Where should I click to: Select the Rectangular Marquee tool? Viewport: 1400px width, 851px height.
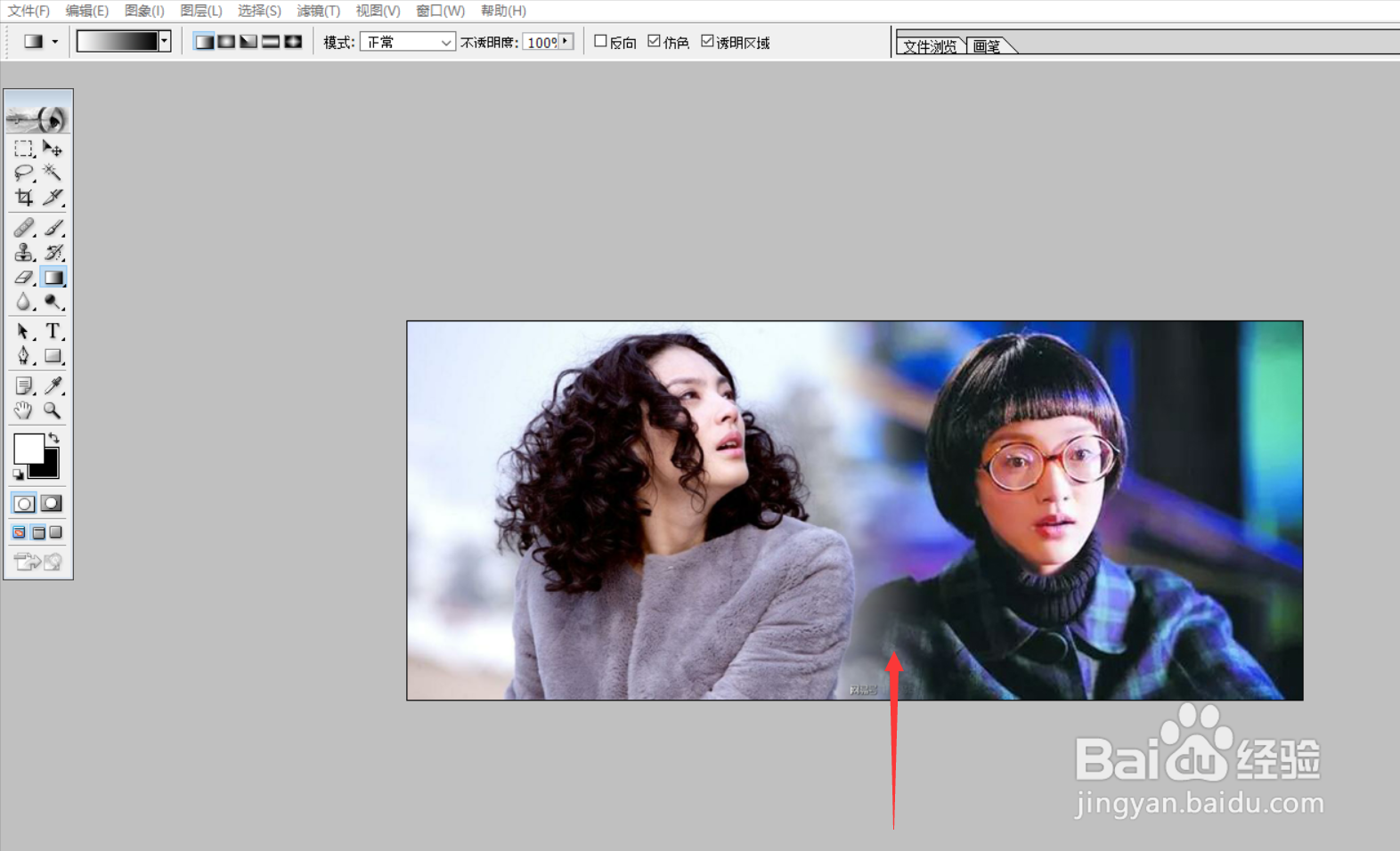point(24,149)
